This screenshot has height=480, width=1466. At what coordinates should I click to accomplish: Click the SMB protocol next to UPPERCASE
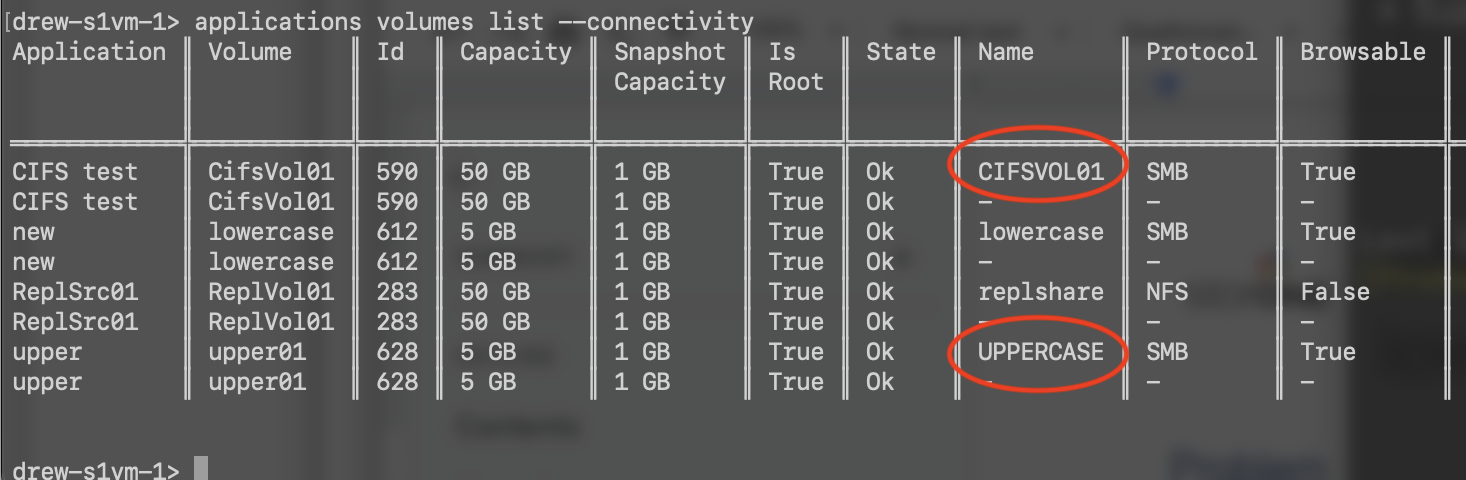[1167, 352]
